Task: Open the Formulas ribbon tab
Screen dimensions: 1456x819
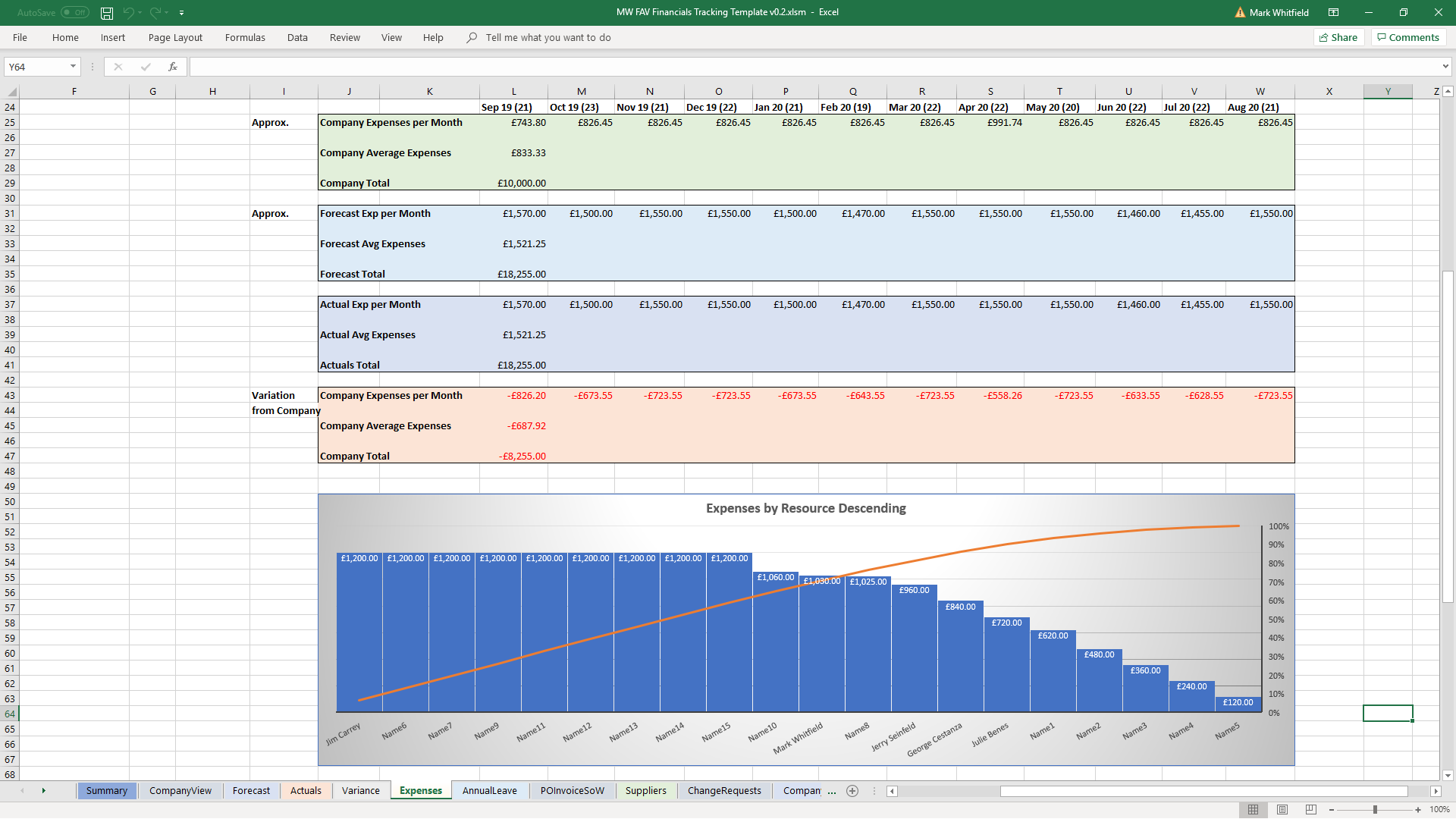Action: 245,37
